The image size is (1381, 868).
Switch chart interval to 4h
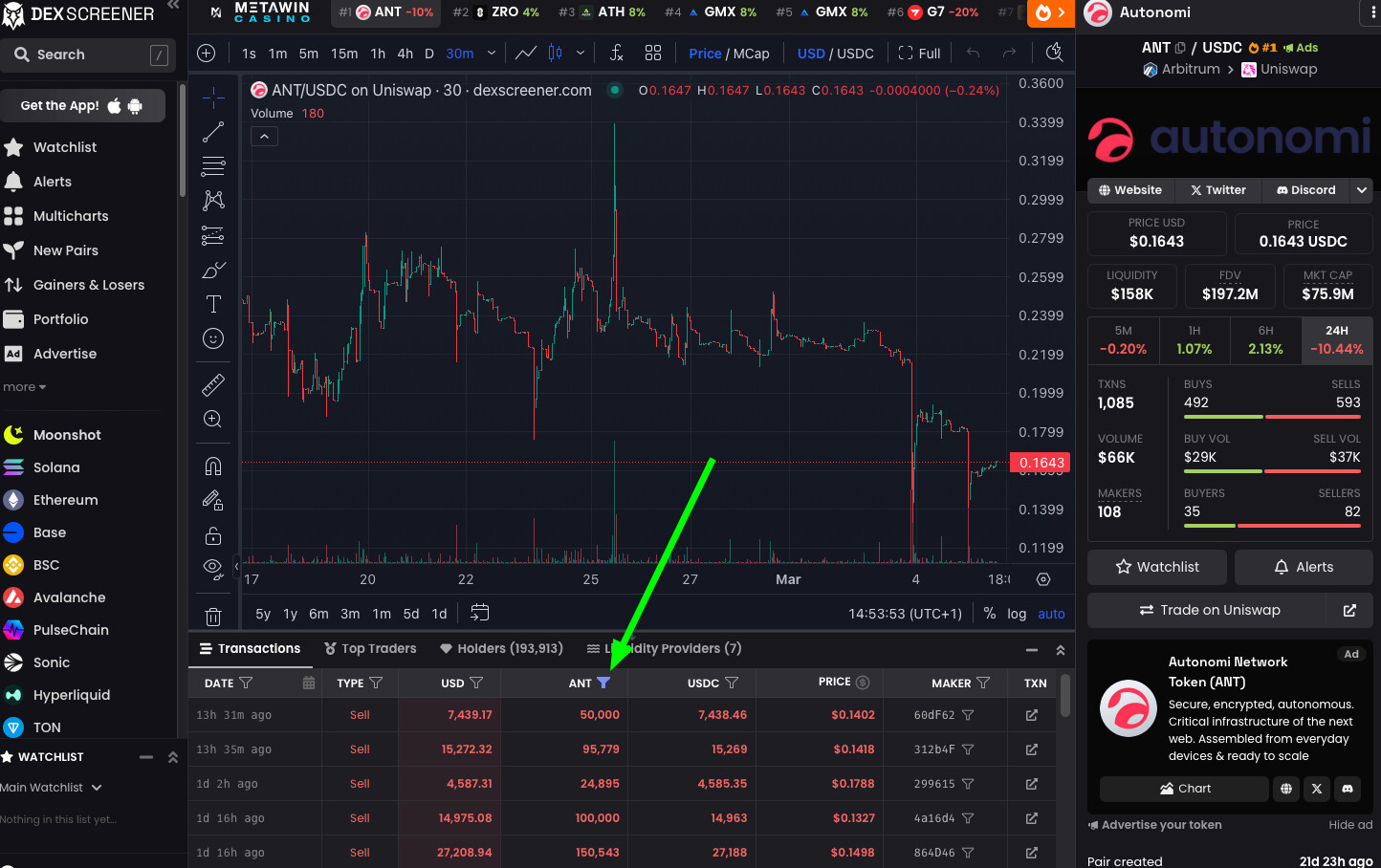tap(406, 54)
